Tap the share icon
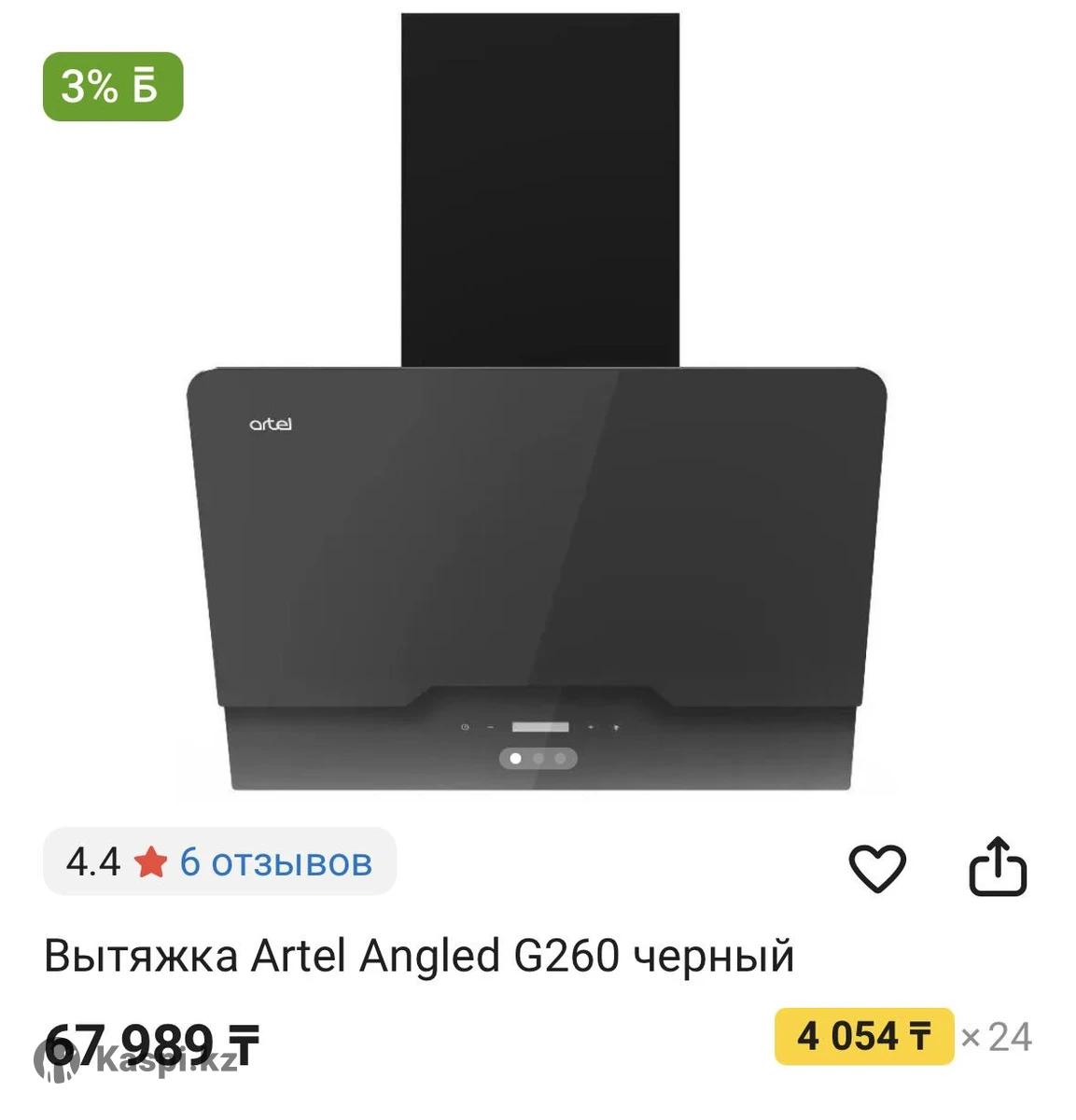 tap(998, 867)
